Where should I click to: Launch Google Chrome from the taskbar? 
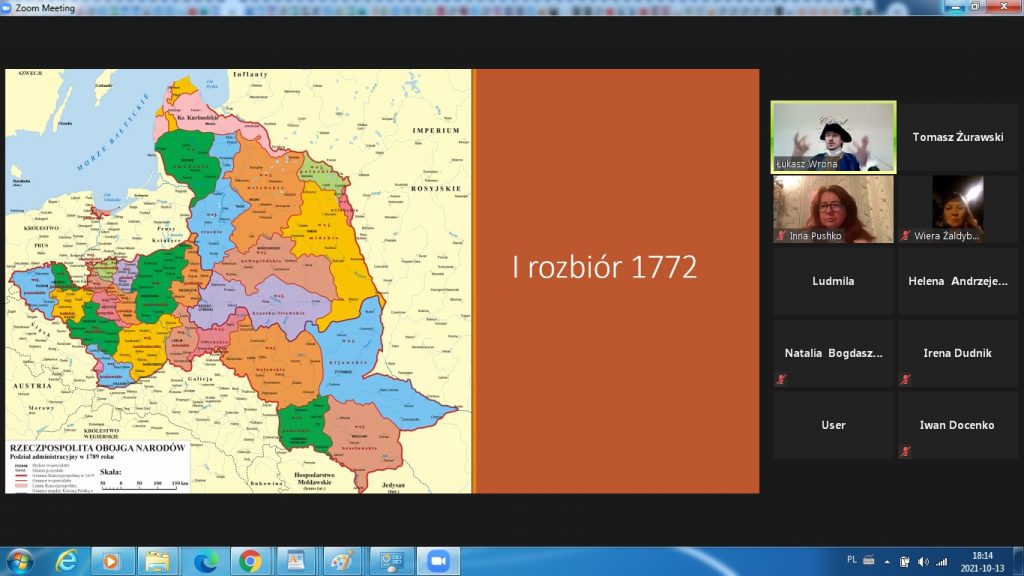click(250, 561)
